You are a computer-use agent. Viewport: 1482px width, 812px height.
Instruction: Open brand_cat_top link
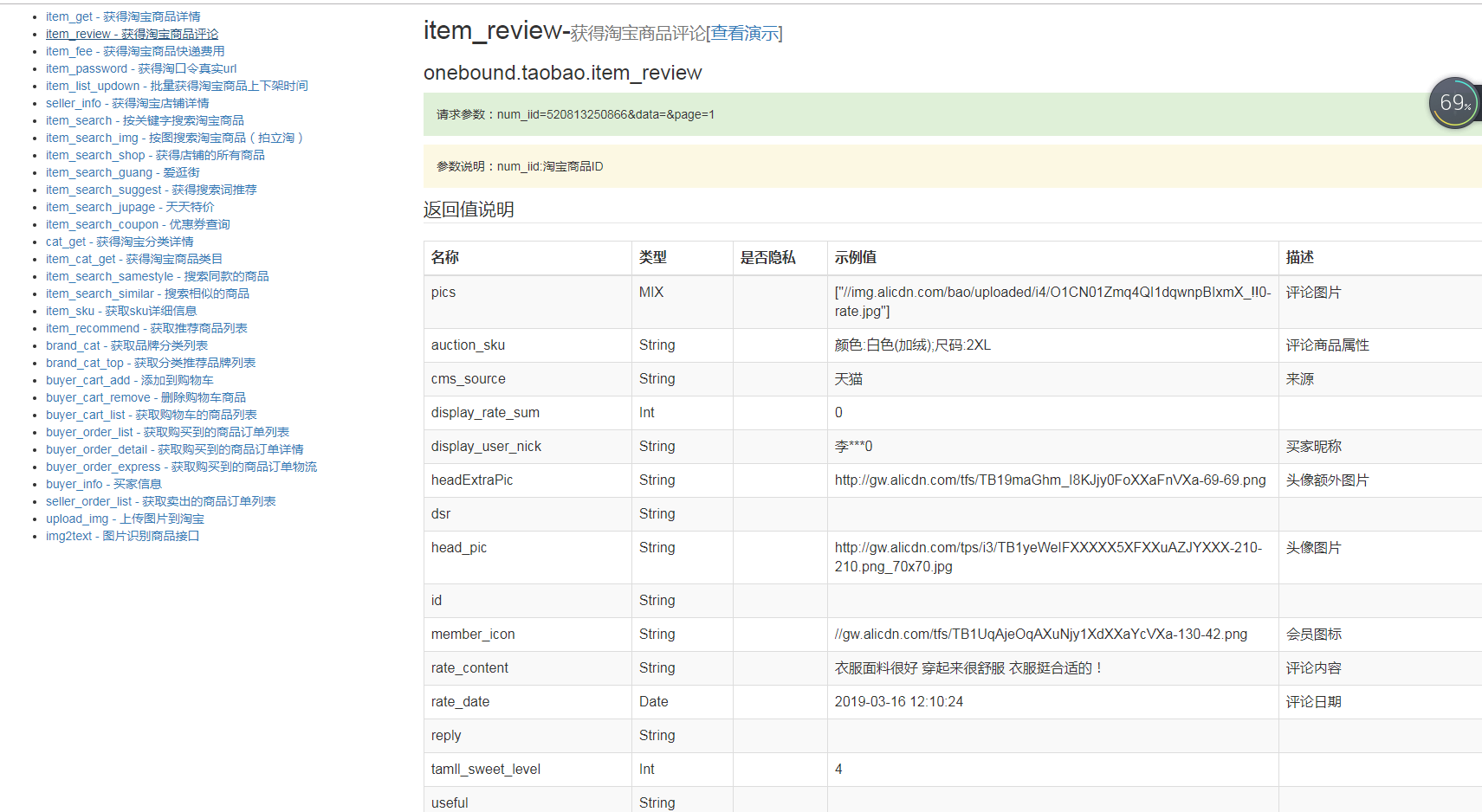(151, 363)
